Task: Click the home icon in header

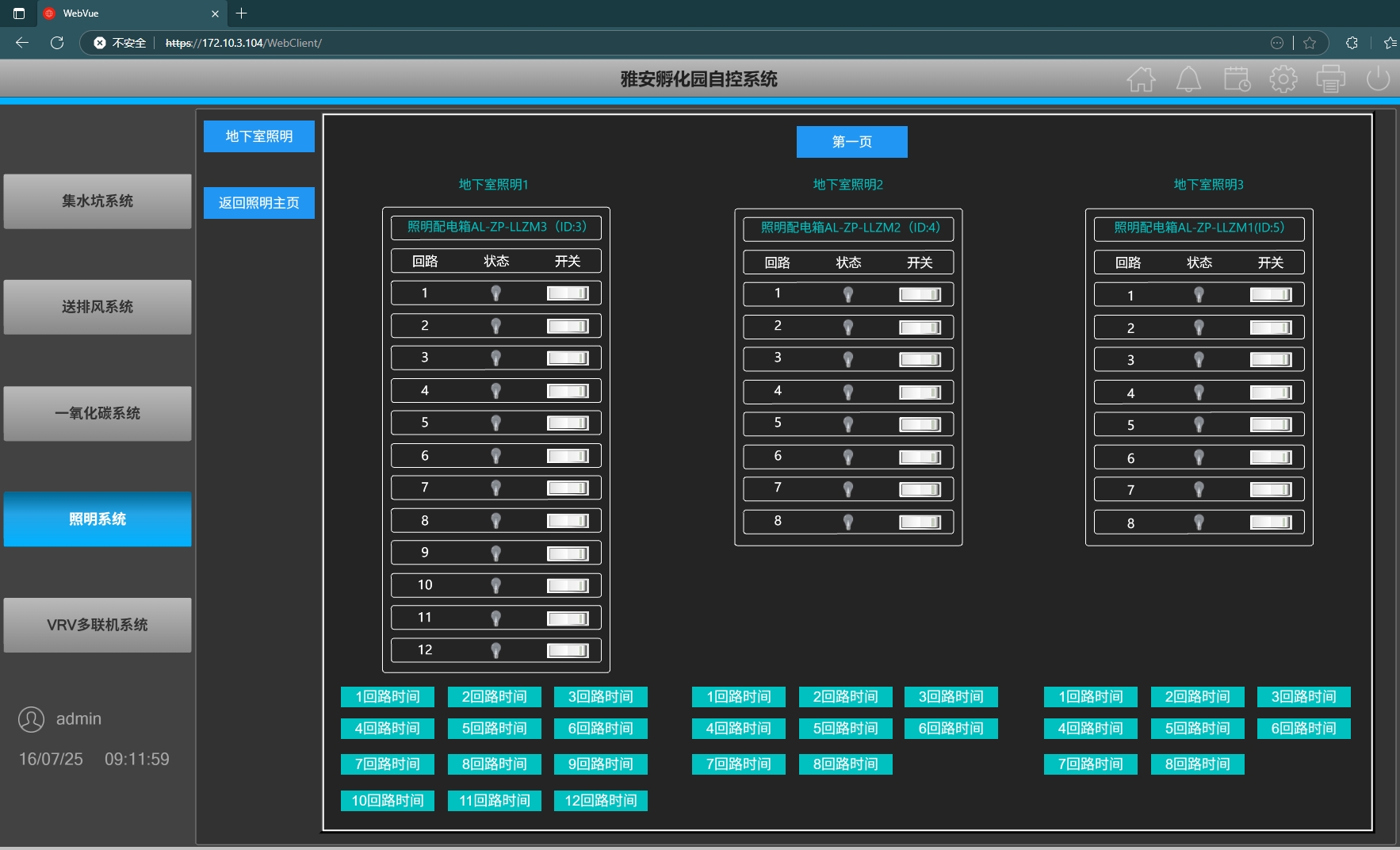Action: click(1141, 79)
